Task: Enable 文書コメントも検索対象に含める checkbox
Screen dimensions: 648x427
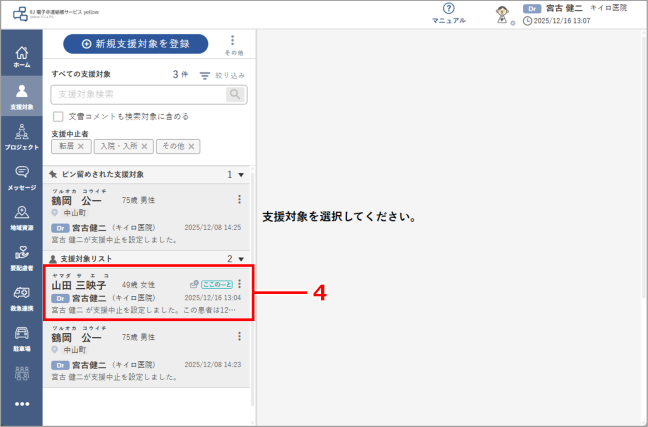Action: click(58, 117)
